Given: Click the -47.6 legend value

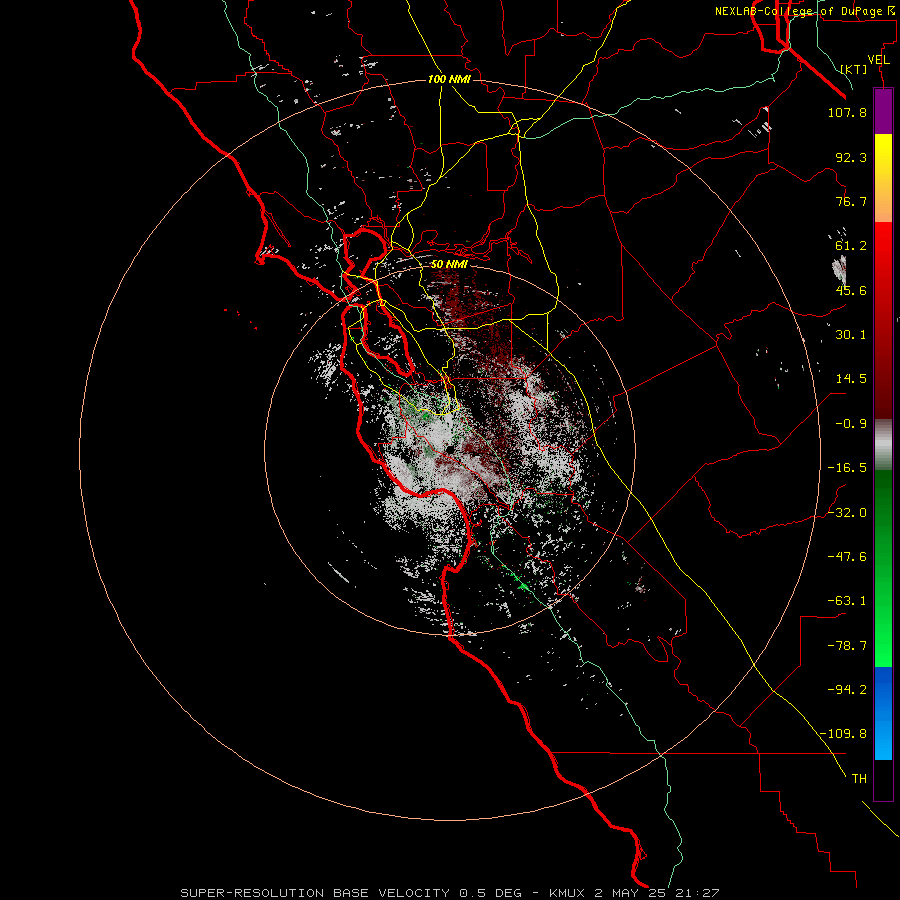Looking at the screenshot, I should click(847, 557).
